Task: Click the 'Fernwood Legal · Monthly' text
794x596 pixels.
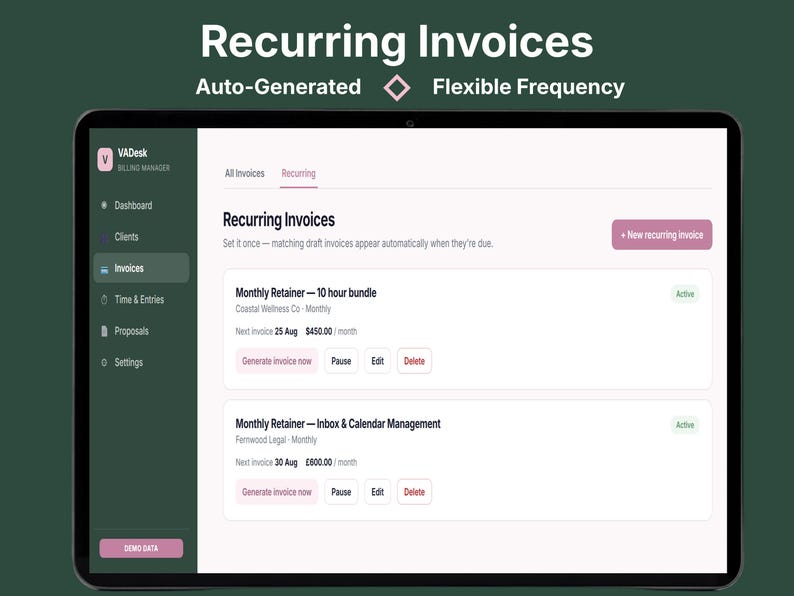Action: coord(276,440)
